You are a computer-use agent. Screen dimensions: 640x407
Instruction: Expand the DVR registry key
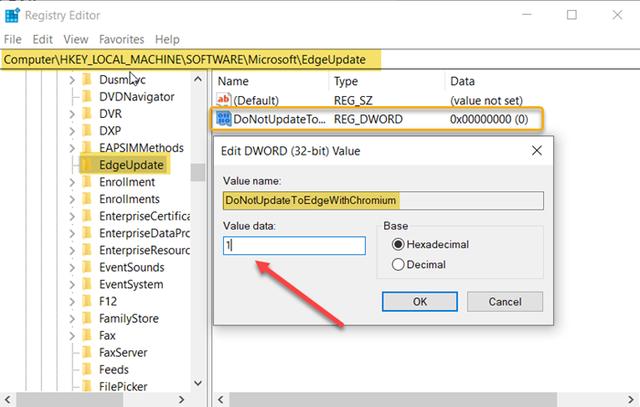[72, 113]
